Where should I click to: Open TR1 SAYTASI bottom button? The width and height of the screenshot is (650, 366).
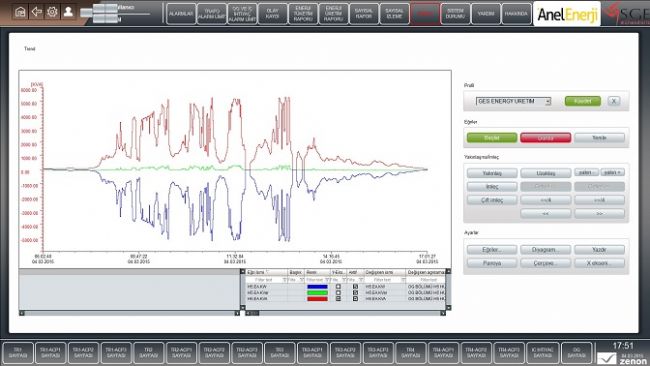pos(18,353)
